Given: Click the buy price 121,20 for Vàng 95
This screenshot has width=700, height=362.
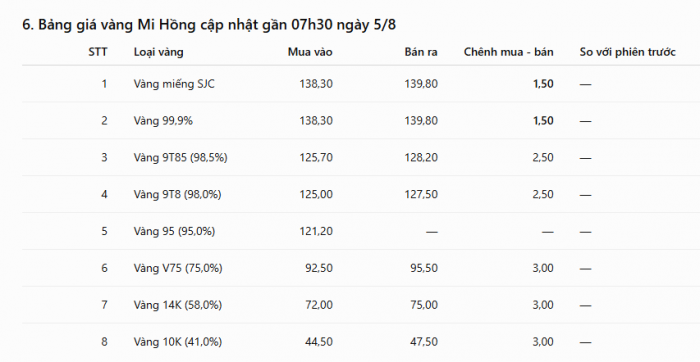Looking at the screenshot, I should (x=316, y=231).
